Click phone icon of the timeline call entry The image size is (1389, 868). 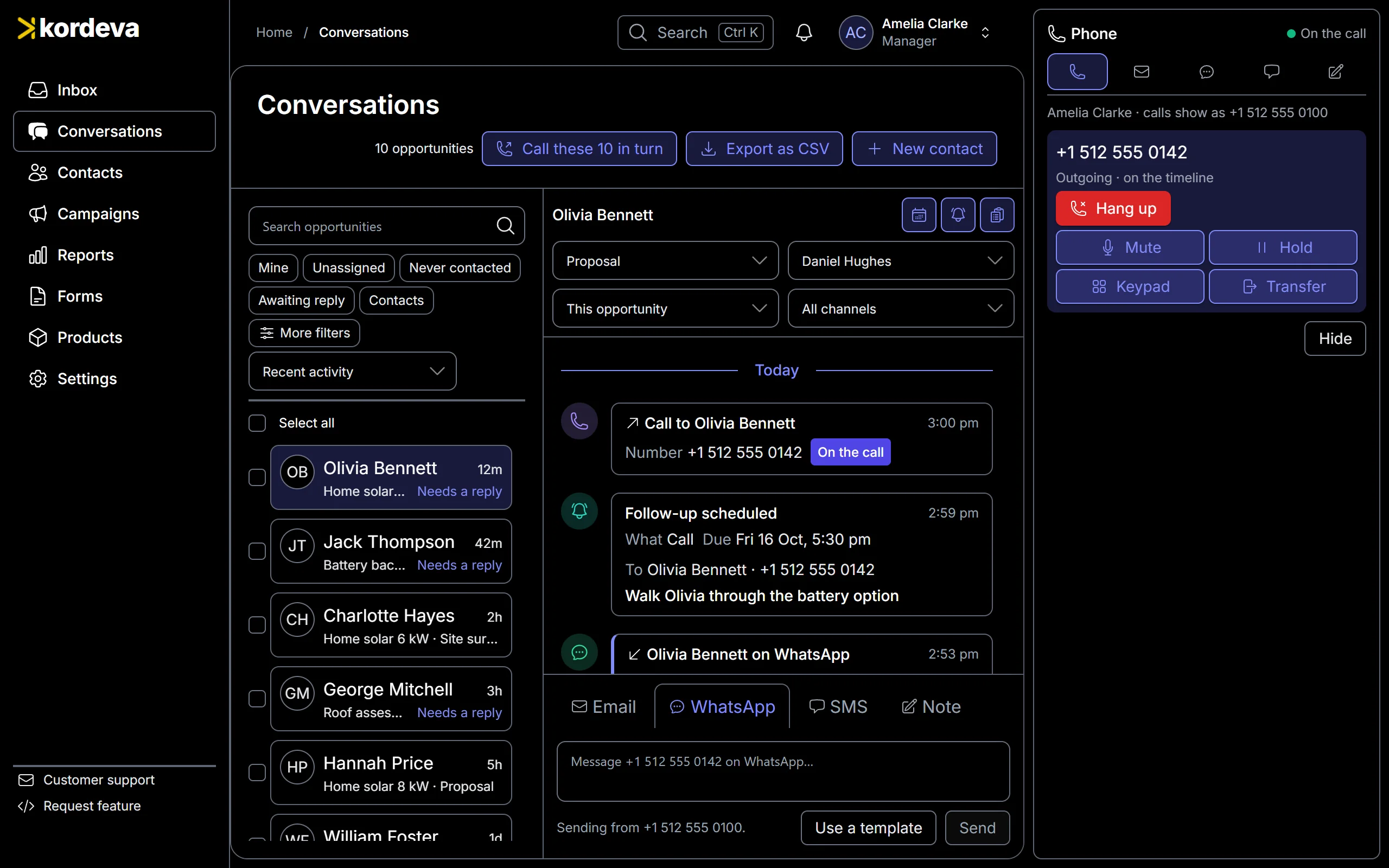(x=579, y=422)
